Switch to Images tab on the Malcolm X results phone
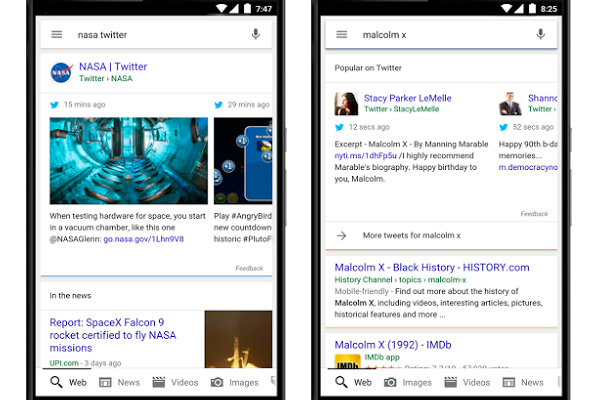Viewport: 600px width, 400px height. tap(408, 382)
